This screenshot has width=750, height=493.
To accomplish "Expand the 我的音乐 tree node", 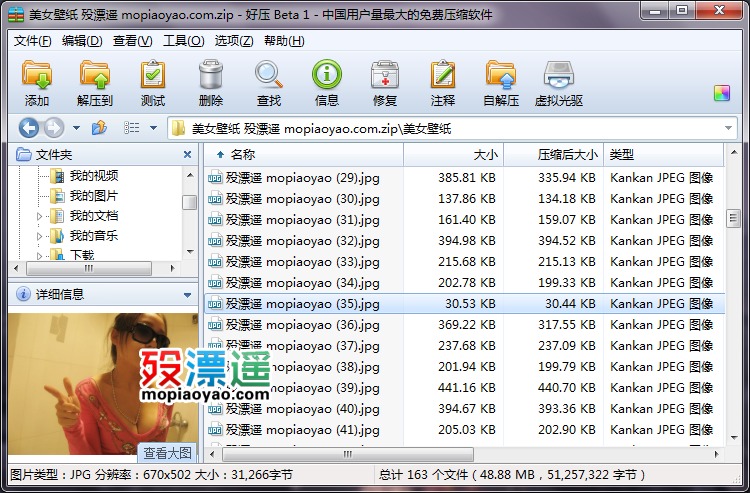I will pos(40,236).
